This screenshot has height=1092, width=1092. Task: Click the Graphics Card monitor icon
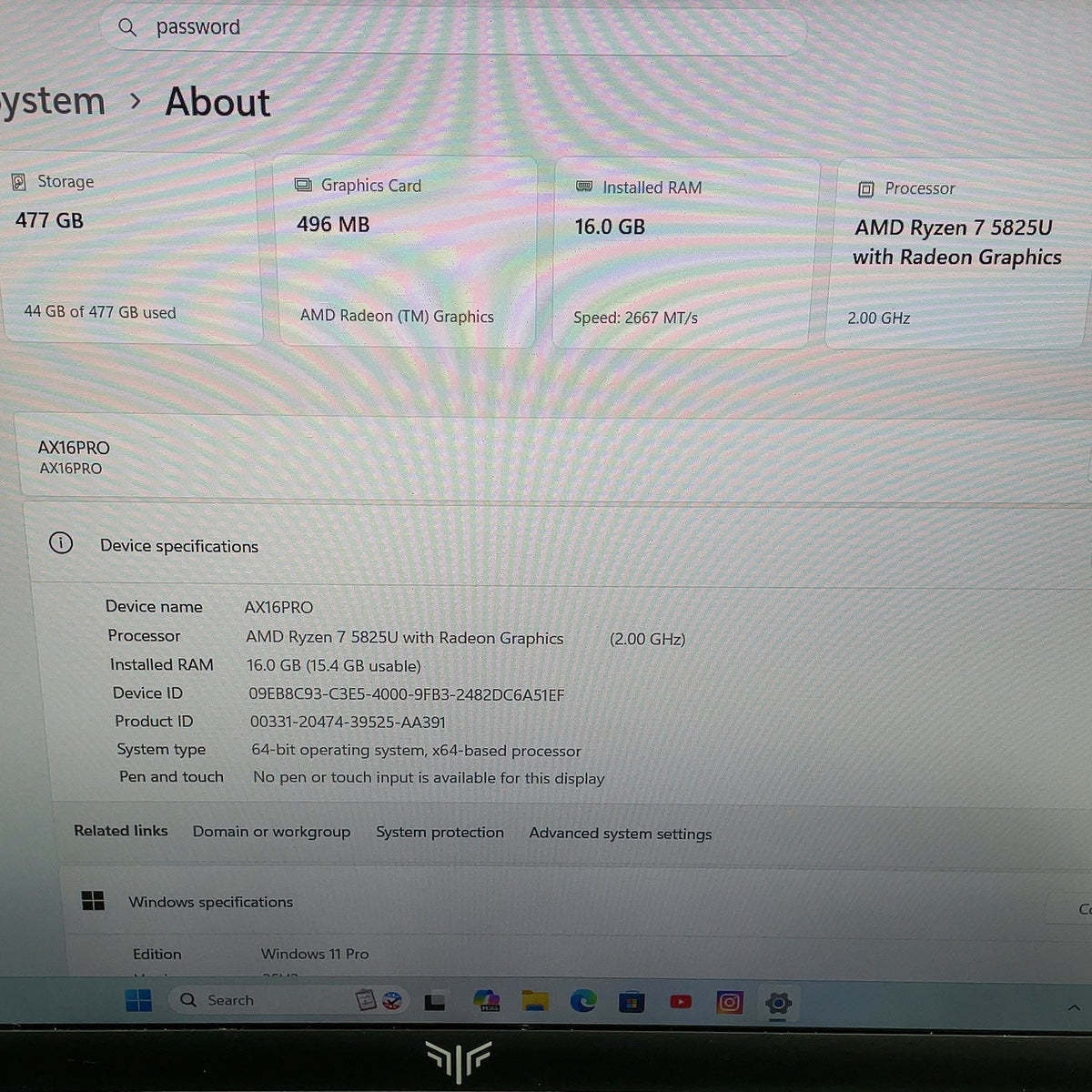click(x=303, y=185)
